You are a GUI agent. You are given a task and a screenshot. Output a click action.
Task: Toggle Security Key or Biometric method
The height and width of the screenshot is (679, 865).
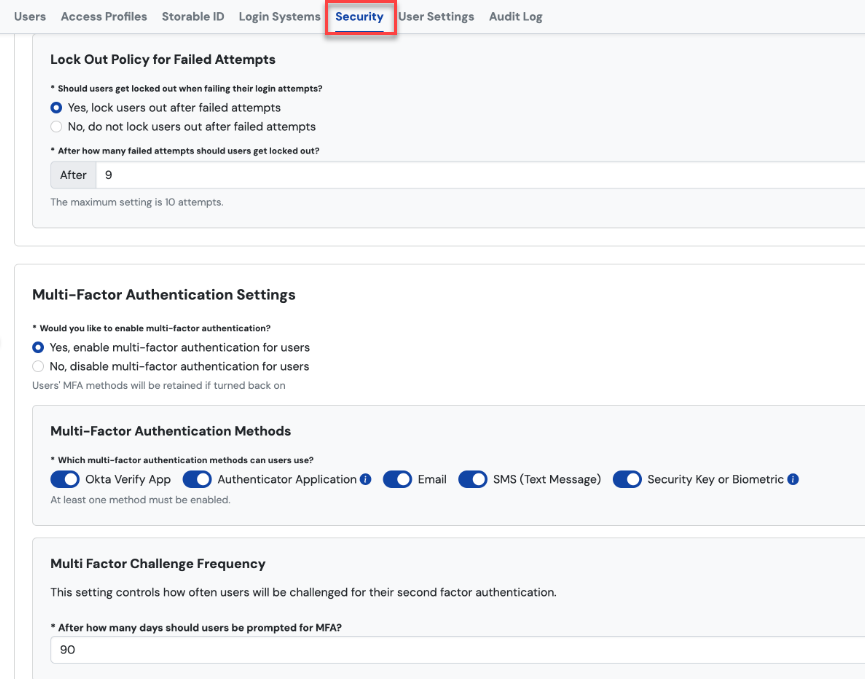pos(627,480)
